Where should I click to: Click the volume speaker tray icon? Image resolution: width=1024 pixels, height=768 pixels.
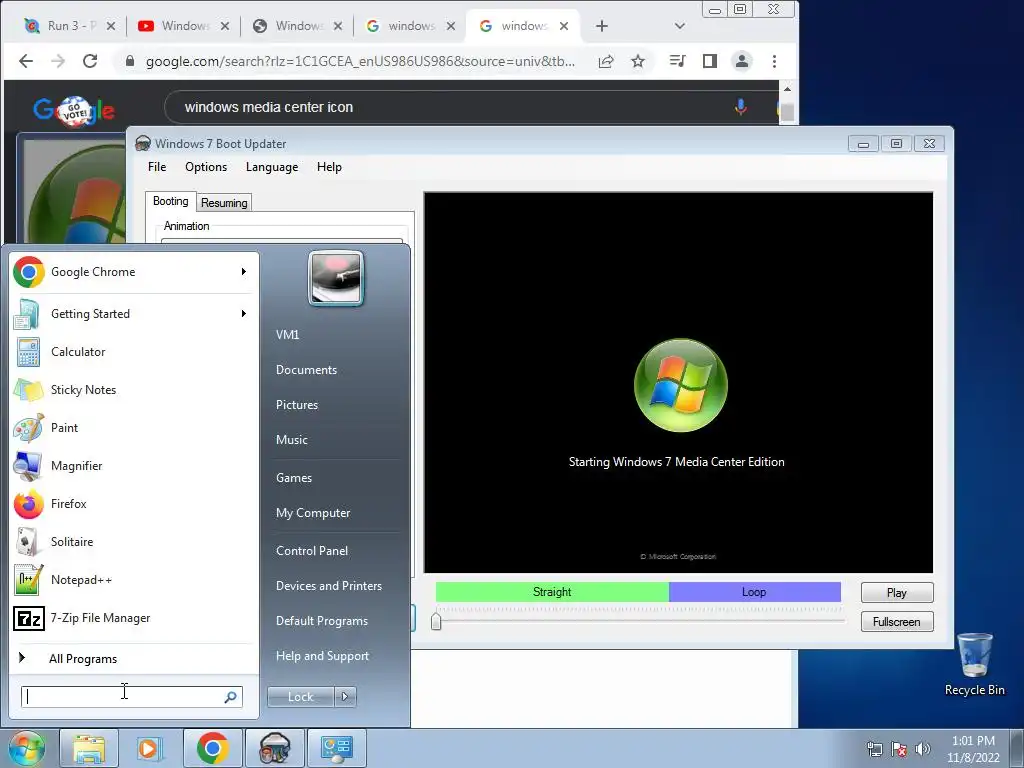[x=923, y=749]
